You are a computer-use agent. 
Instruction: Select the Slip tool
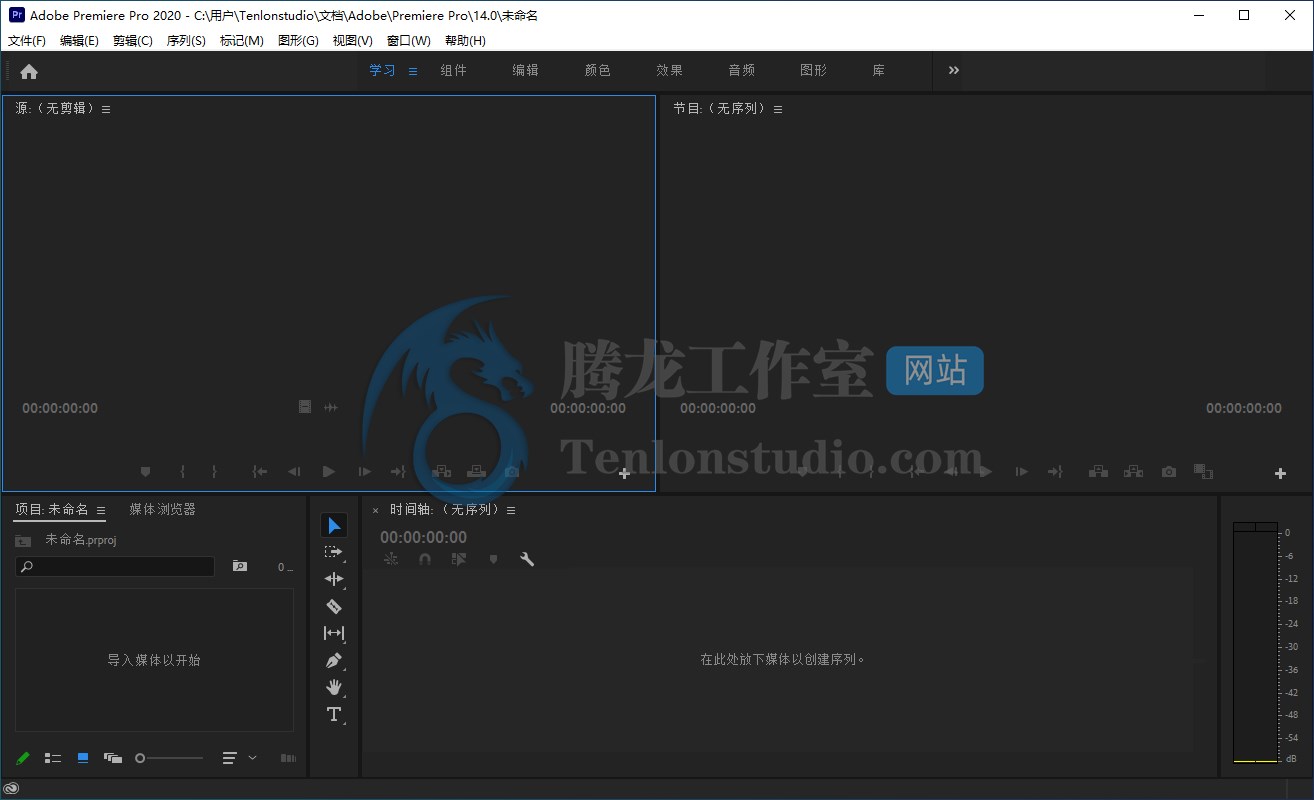coord(334,633)
